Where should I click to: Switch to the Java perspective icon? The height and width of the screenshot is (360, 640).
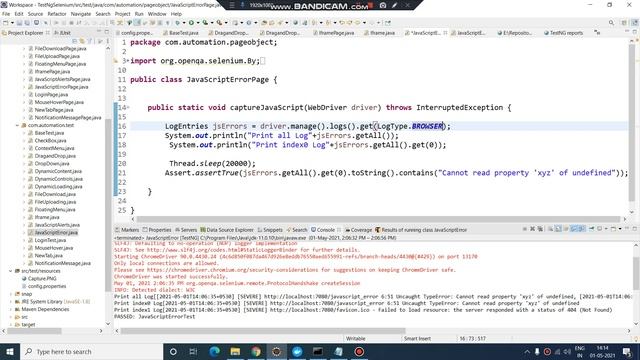pyautogui.click(x=635, y=23)
